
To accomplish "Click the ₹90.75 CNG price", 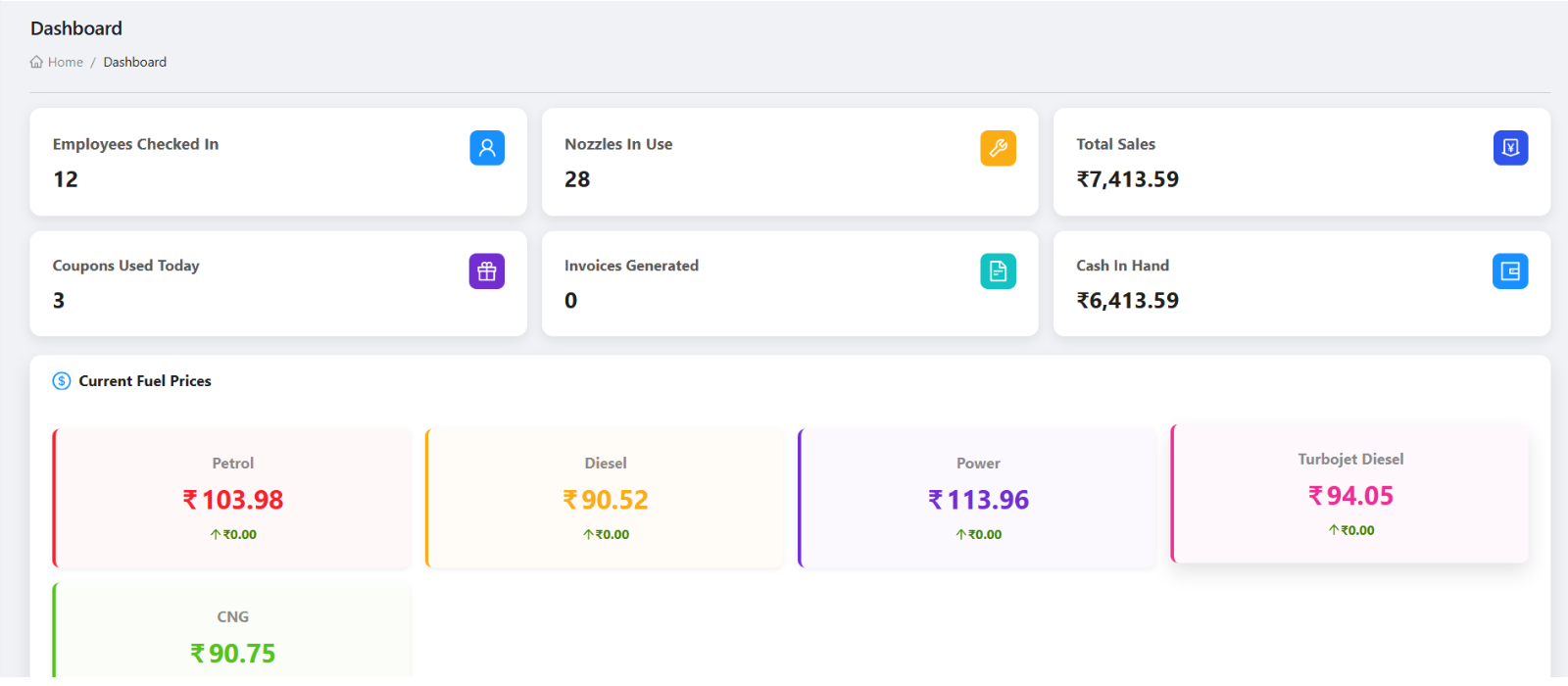I will click(233, 654).
